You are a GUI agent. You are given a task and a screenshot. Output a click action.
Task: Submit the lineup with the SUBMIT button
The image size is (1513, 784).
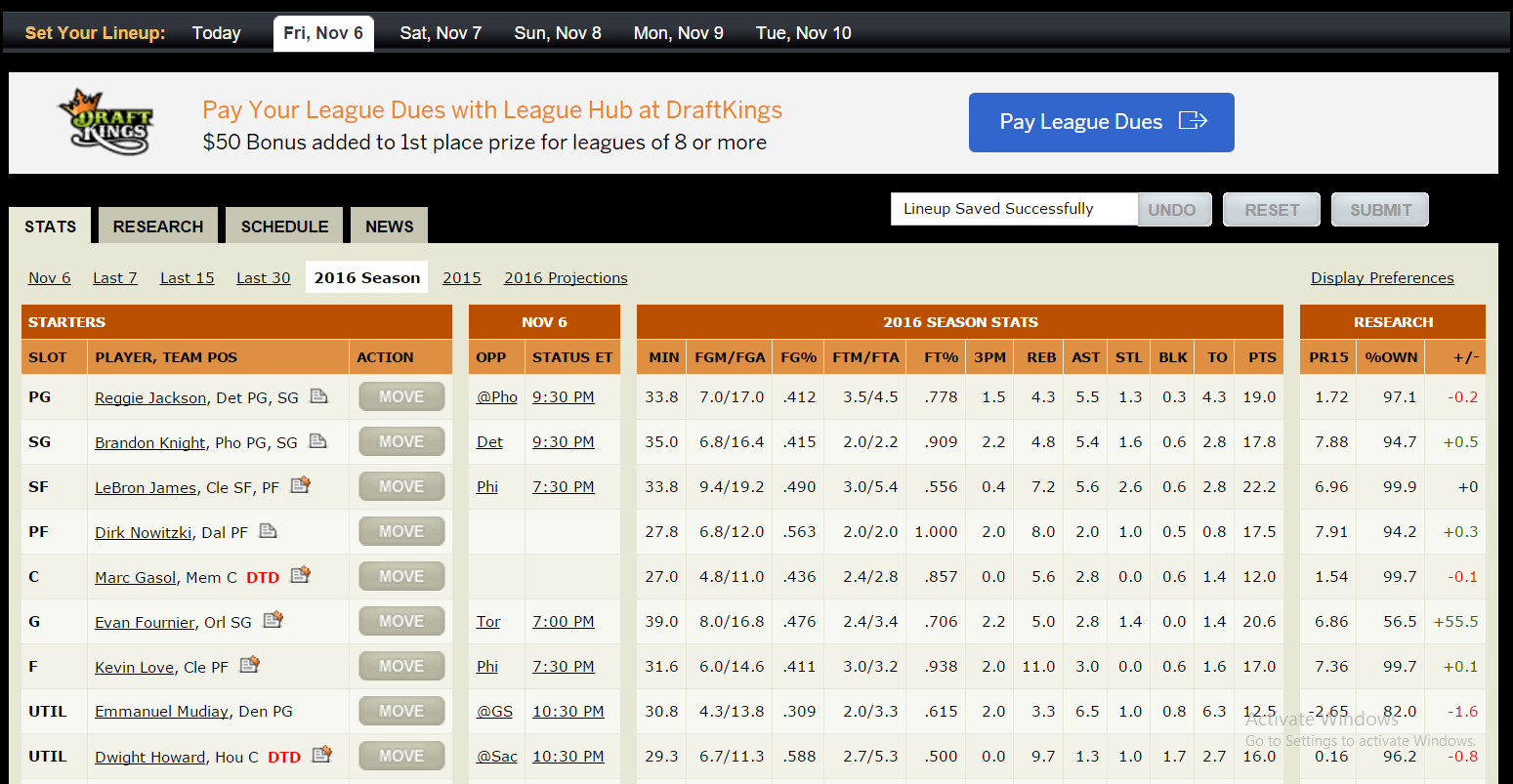(x=1380, y=210)
